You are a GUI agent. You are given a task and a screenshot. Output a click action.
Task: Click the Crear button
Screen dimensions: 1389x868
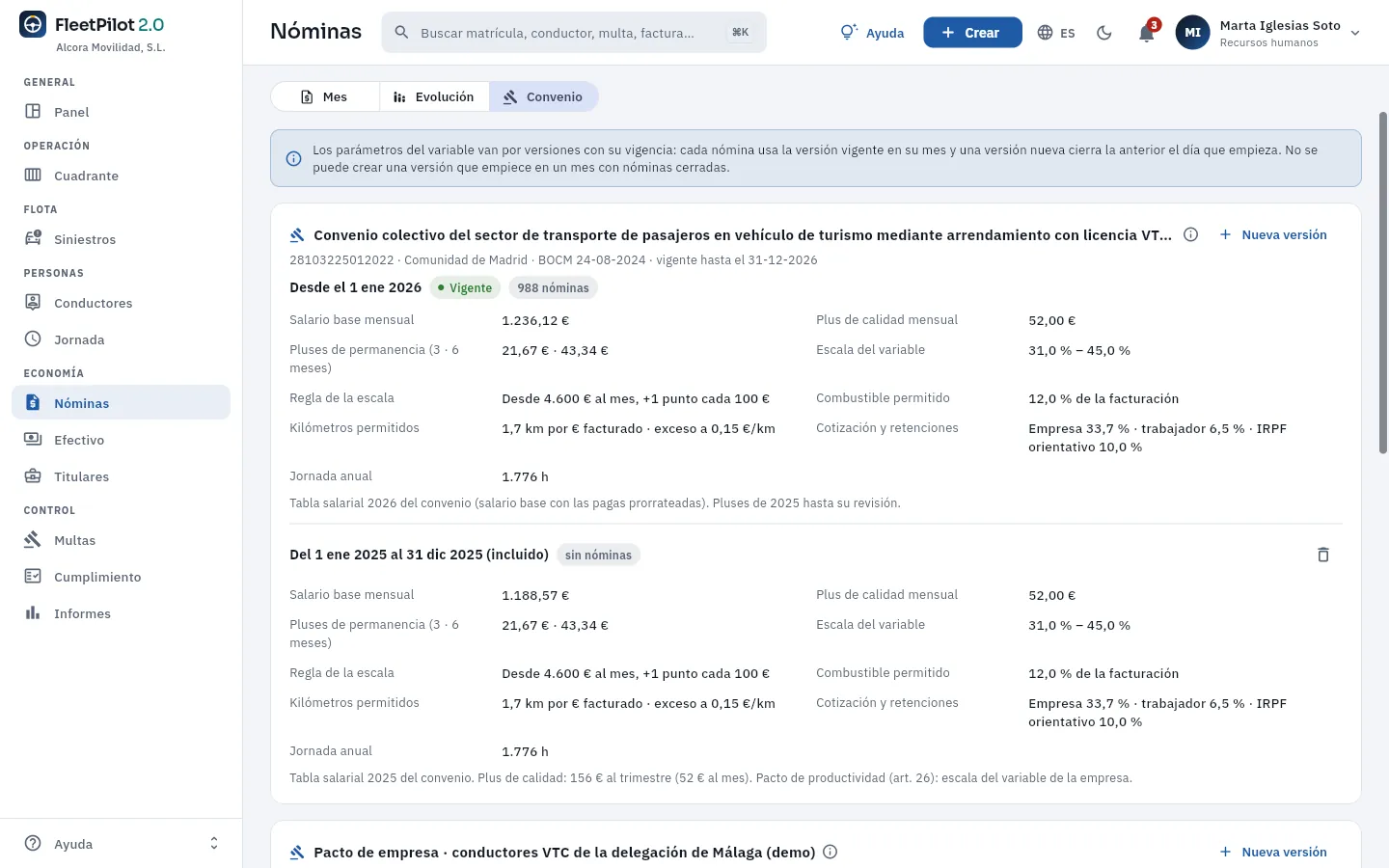[972, 33]
